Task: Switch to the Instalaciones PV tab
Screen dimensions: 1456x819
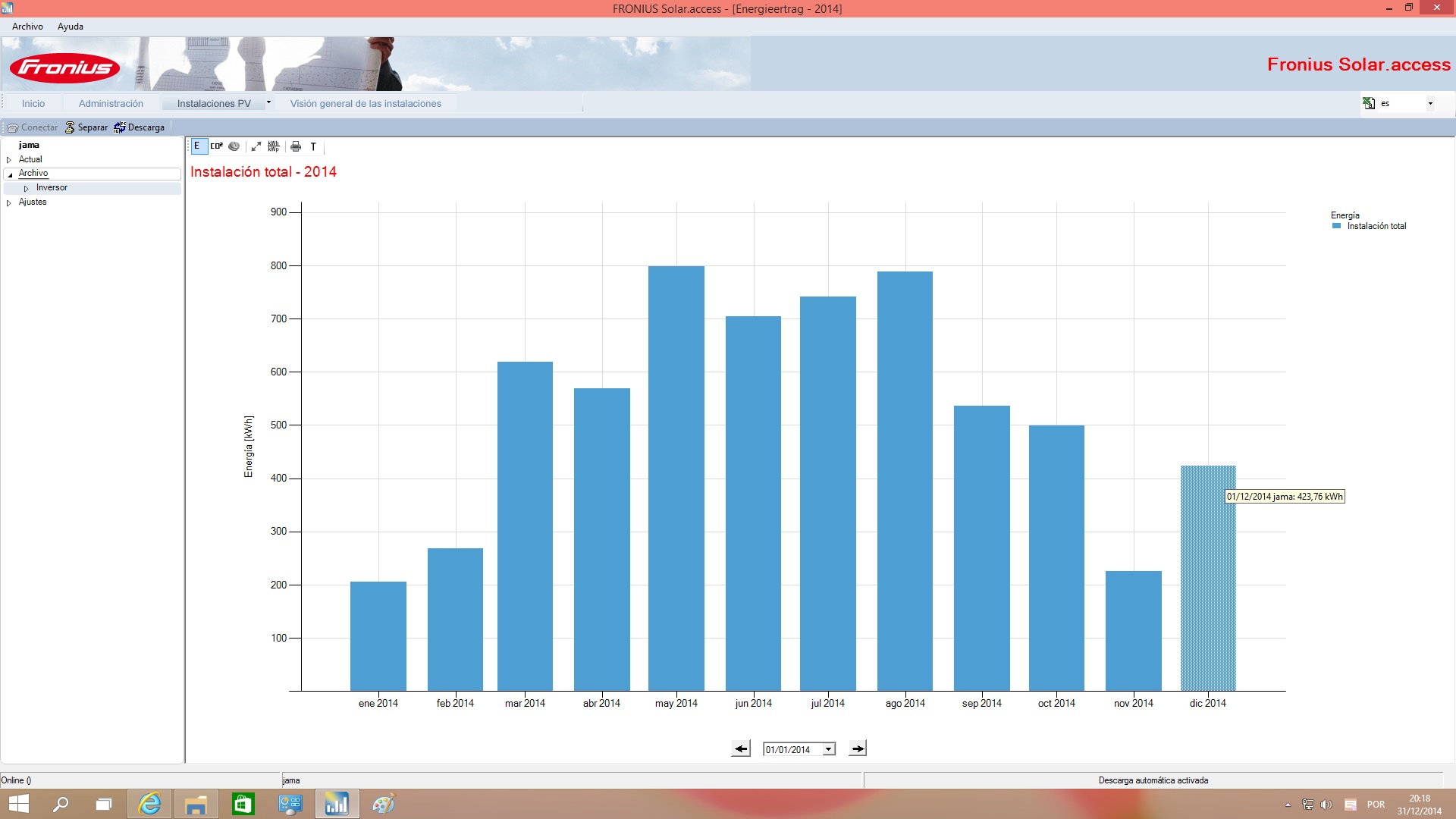Action: pos(214,103)
